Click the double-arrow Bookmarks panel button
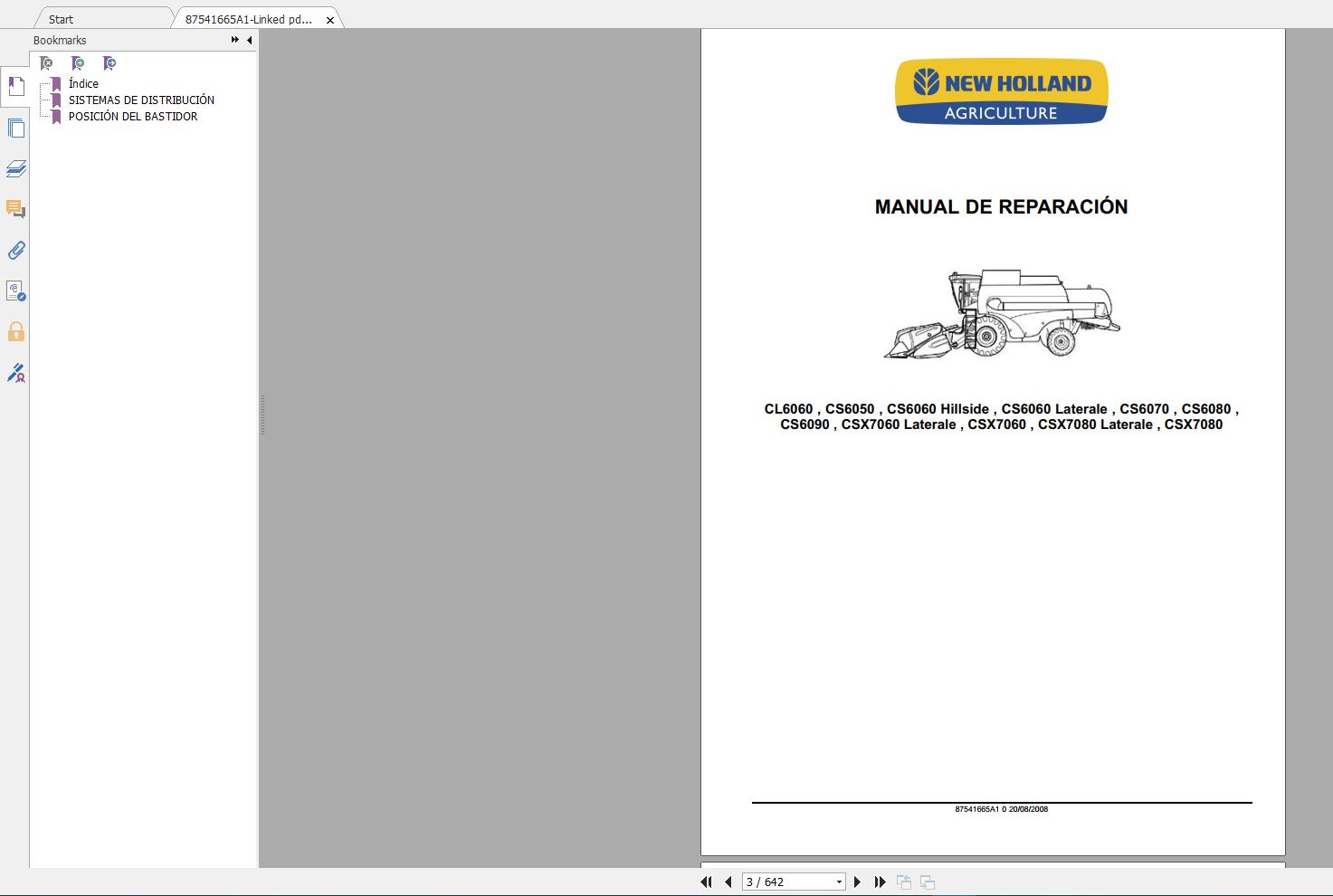Viewport: 1333px width, 896px height. 235,40
